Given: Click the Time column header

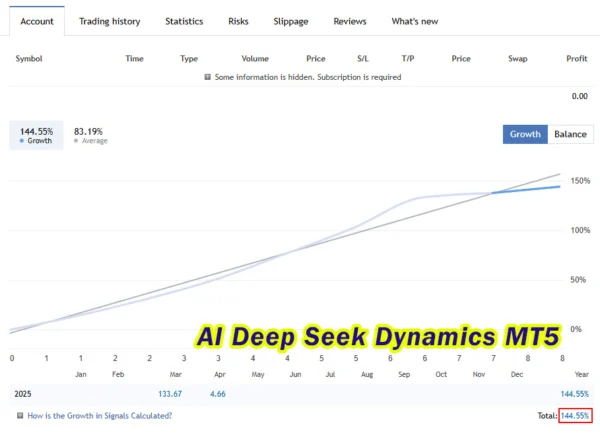Looking at the screenshot, I should tap(134, 59).
